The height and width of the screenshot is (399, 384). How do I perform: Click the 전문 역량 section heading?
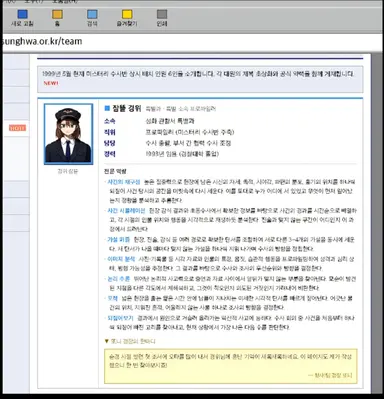click(115, 171)
